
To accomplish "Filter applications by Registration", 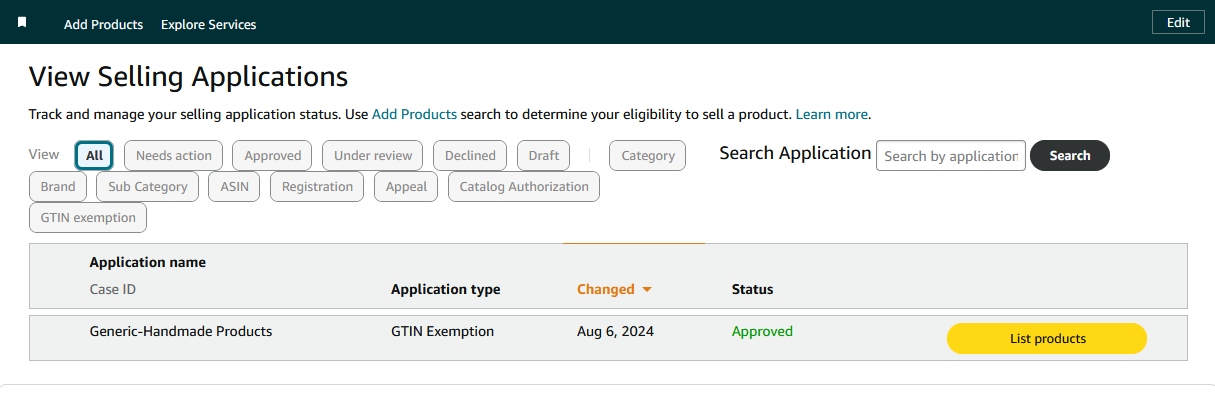I will (317, 186).
